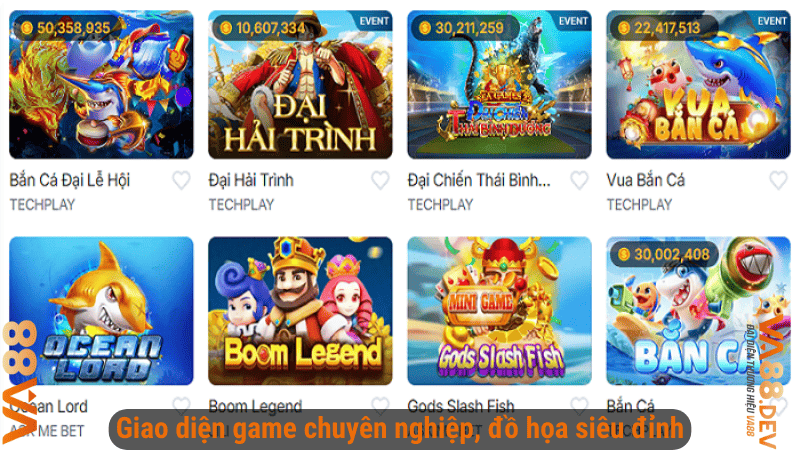Image resolution: width=800 pixels, height=450 pixels.
Task: Launch Đại Chiến Thái Bình Dương thumbnail
Action: pyautogui.click(x=499, y=85)
